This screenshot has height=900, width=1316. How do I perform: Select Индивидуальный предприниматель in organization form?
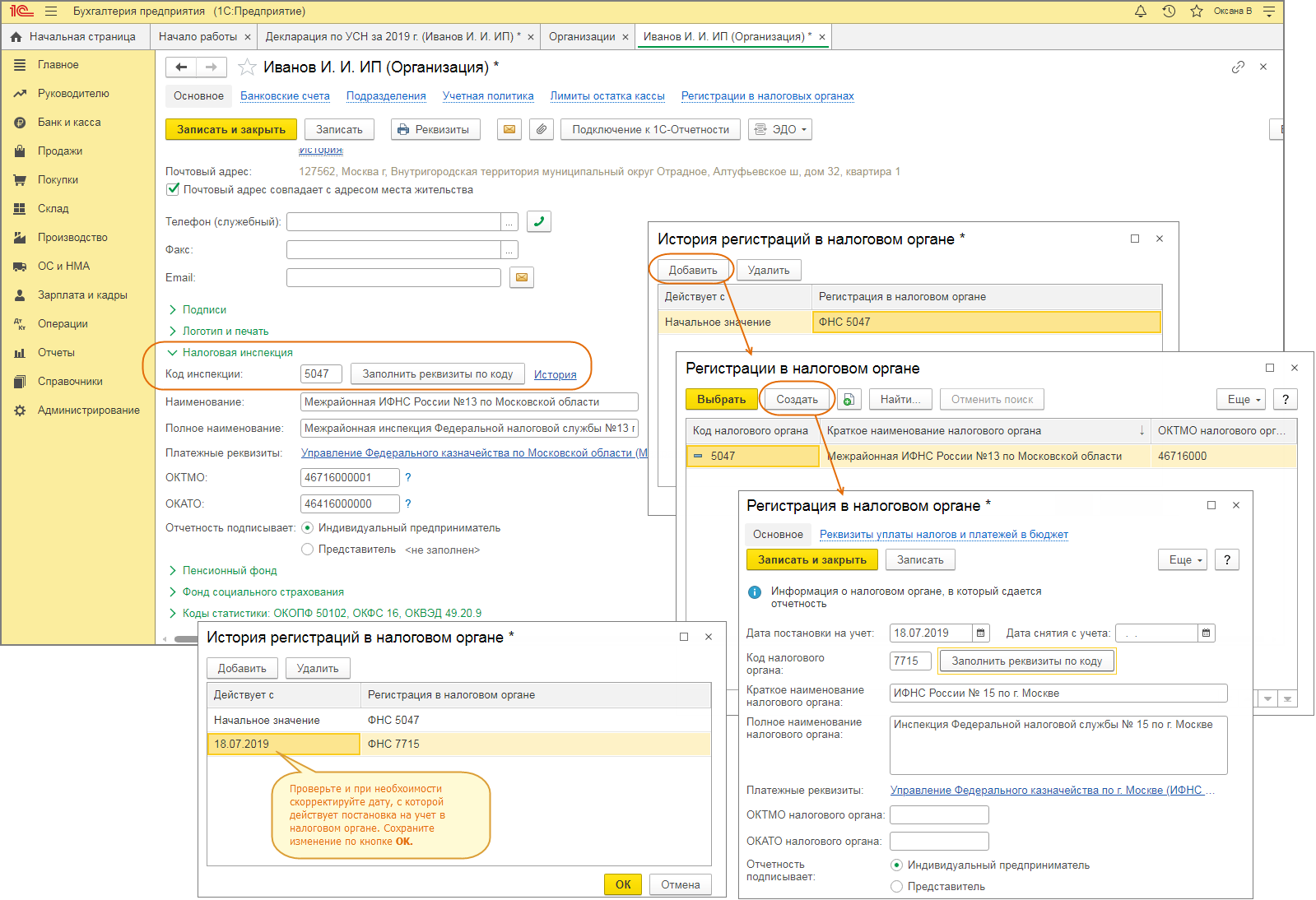[x=308, y=528]
